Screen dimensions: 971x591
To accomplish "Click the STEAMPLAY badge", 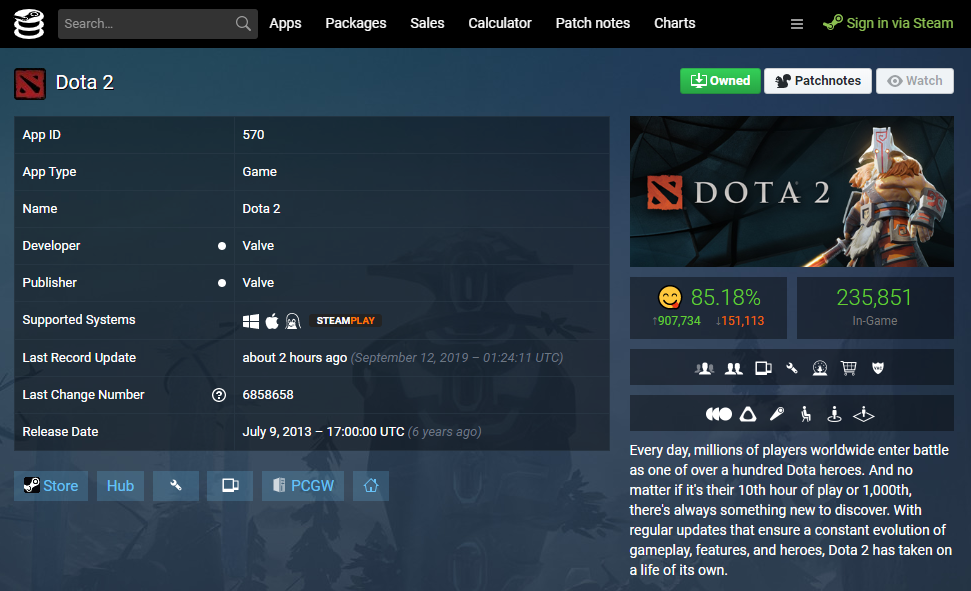I will (x=345, y=321).
